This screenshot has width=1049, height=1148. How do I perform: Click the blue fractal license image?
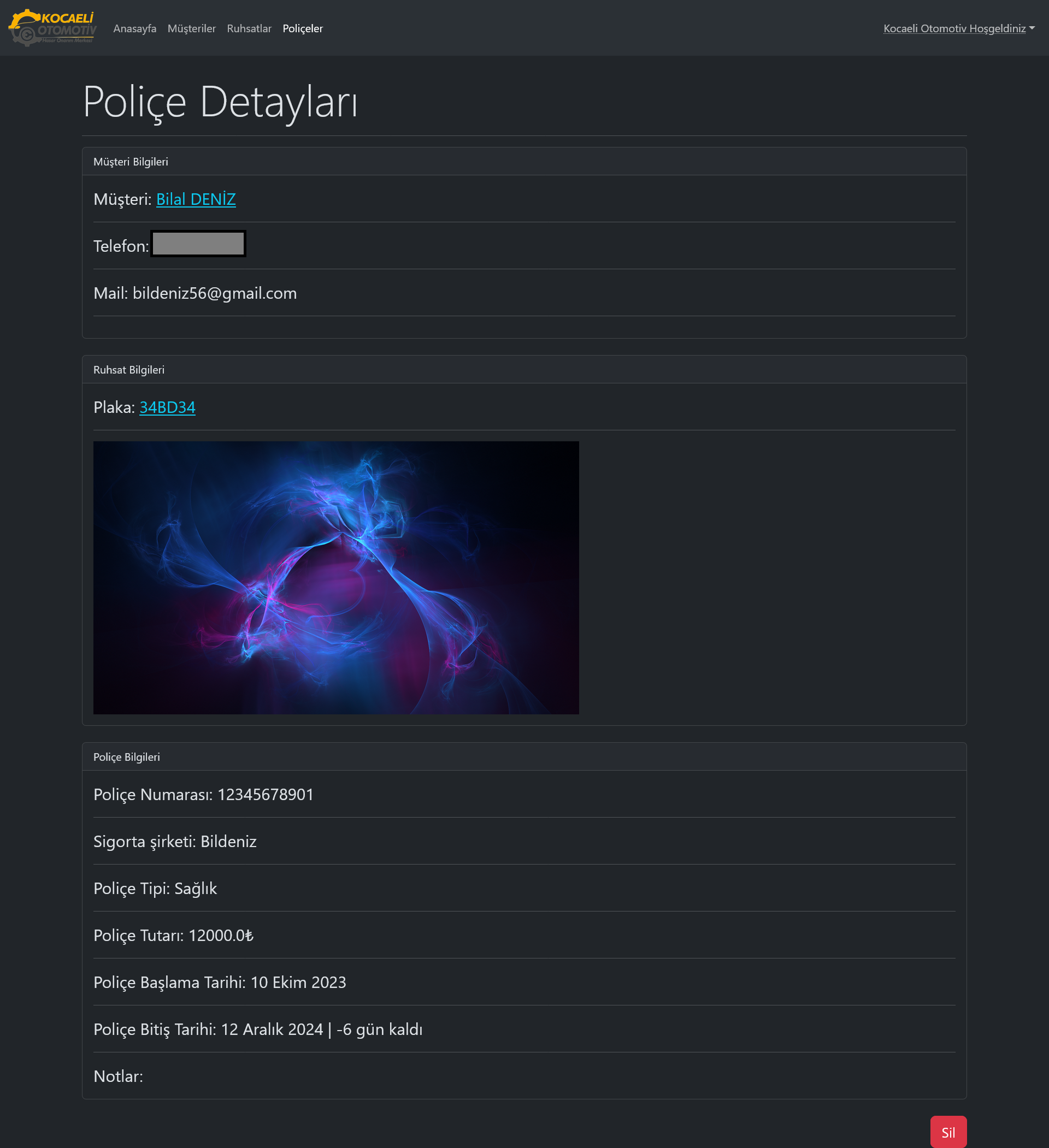coord(335,577)
